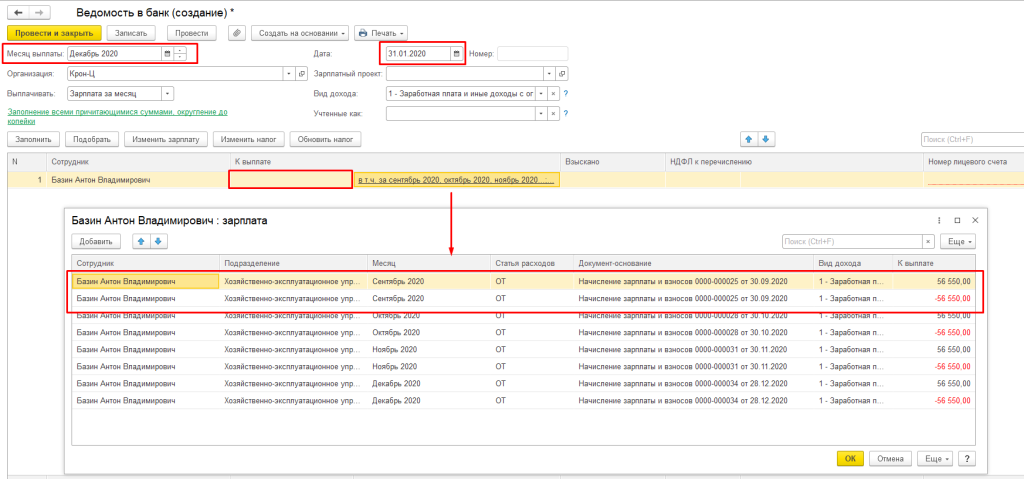This screenshot has height=479, width=1024.
Task: Click the Номер input field
Action: click(x=532, y=53)
